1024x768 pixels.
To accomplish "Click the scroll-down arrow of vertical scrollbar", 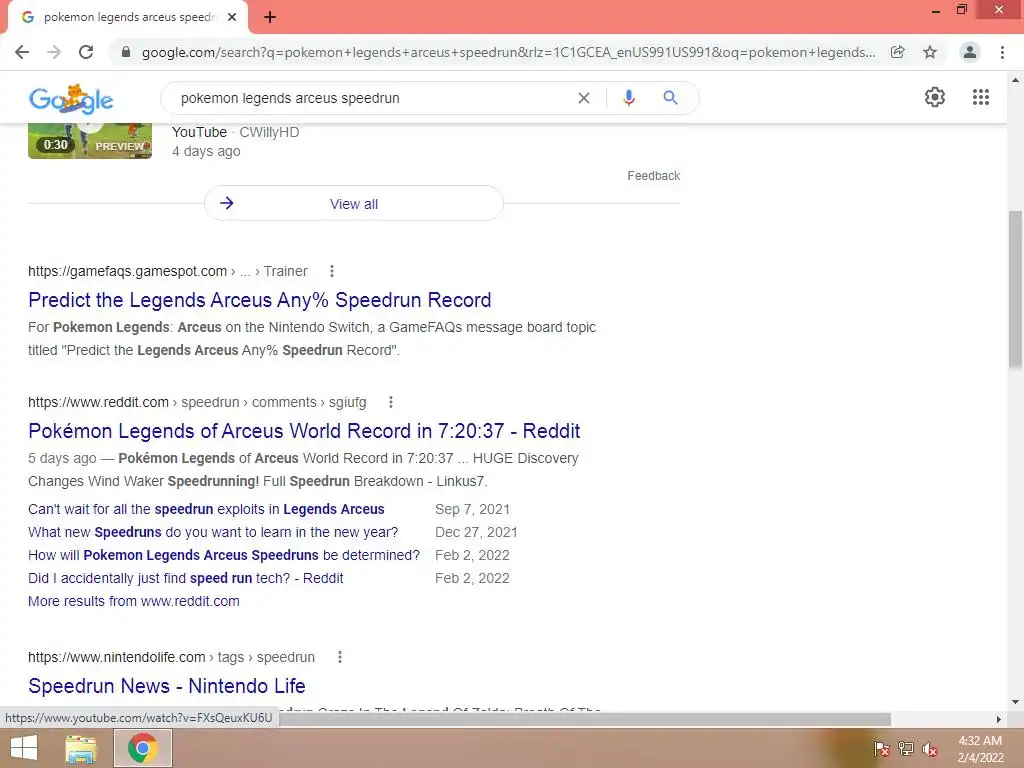I will coord(1015,702).
